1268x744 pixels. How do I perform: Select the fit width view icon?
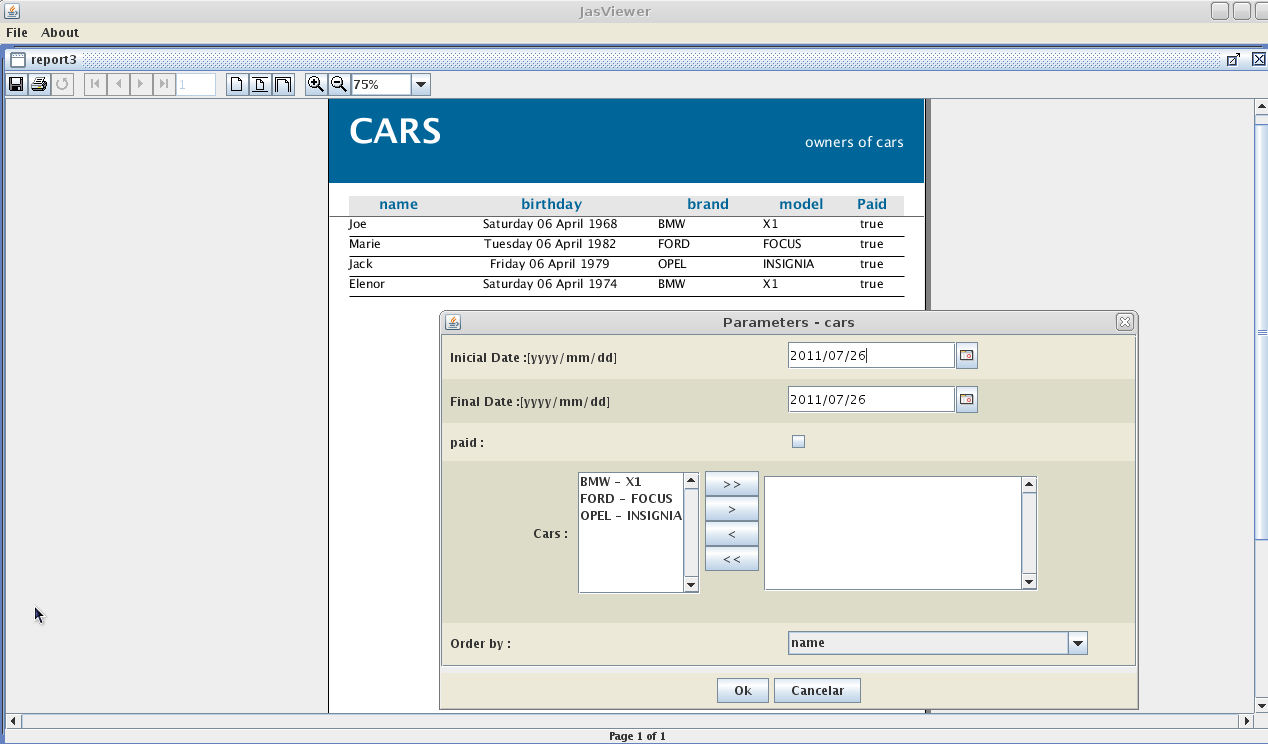(284, 85)
